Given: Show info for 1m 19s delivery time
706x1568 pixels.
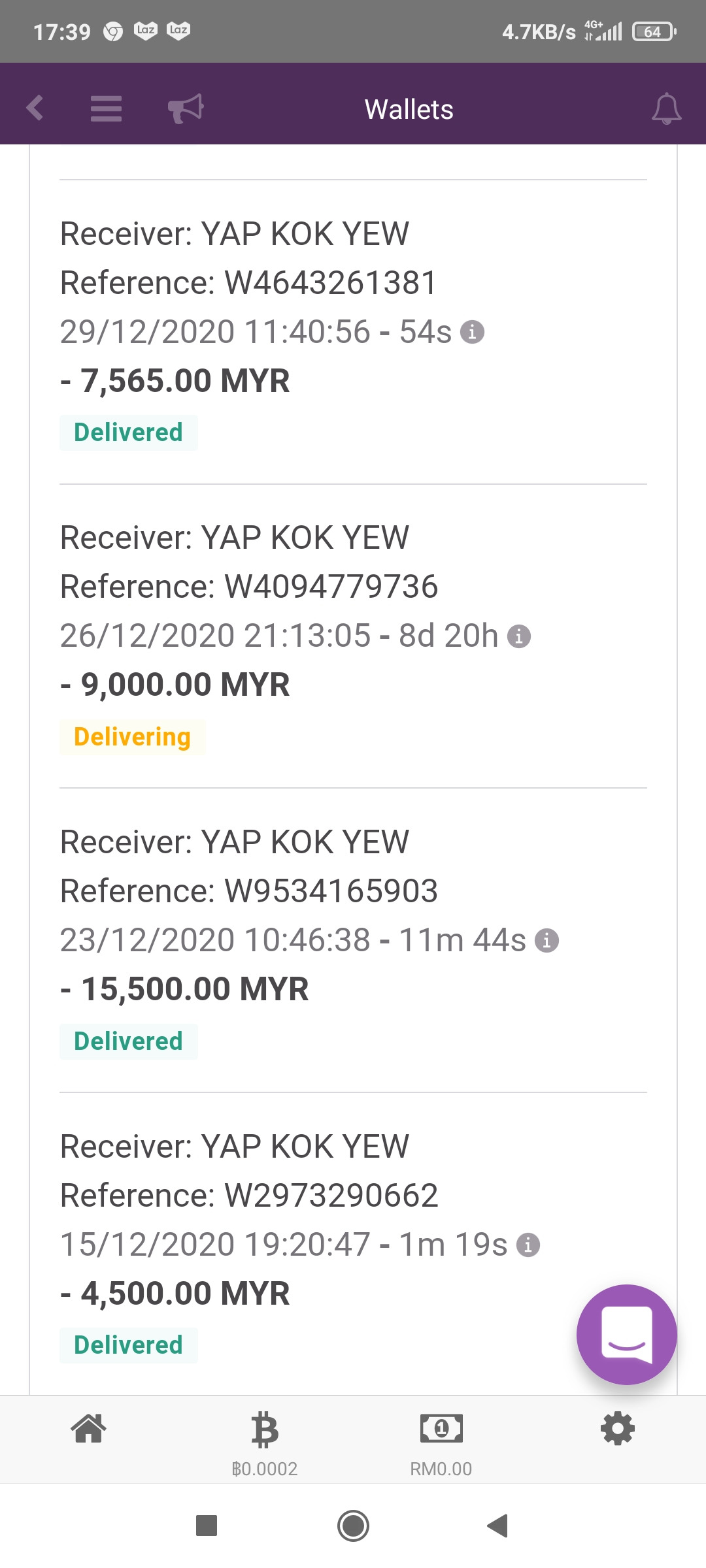Looking at the screenshot, I should pos(528,1245).
